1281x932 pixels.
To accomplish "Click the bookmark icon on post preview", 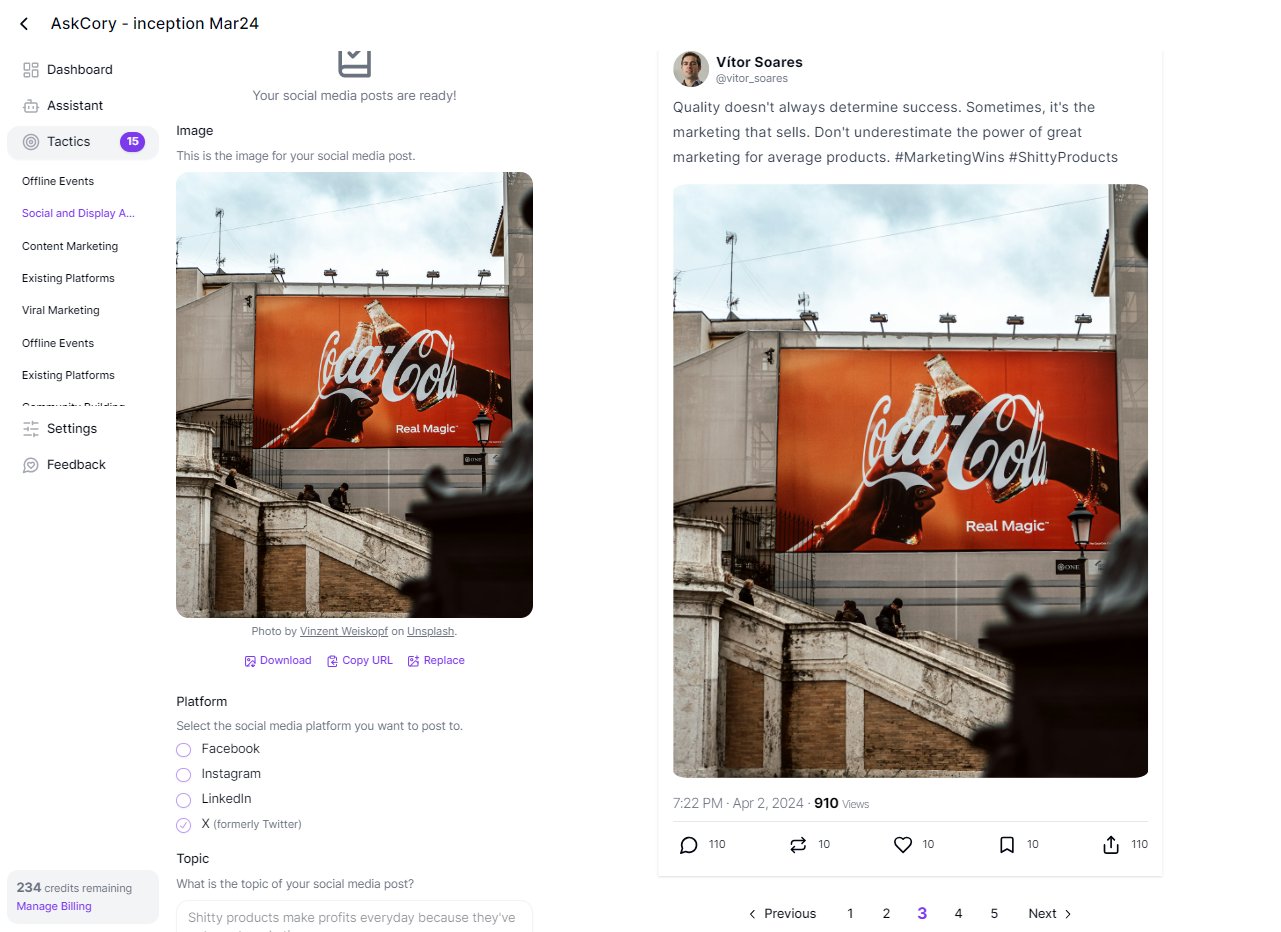I will [x=1007, y=845].
